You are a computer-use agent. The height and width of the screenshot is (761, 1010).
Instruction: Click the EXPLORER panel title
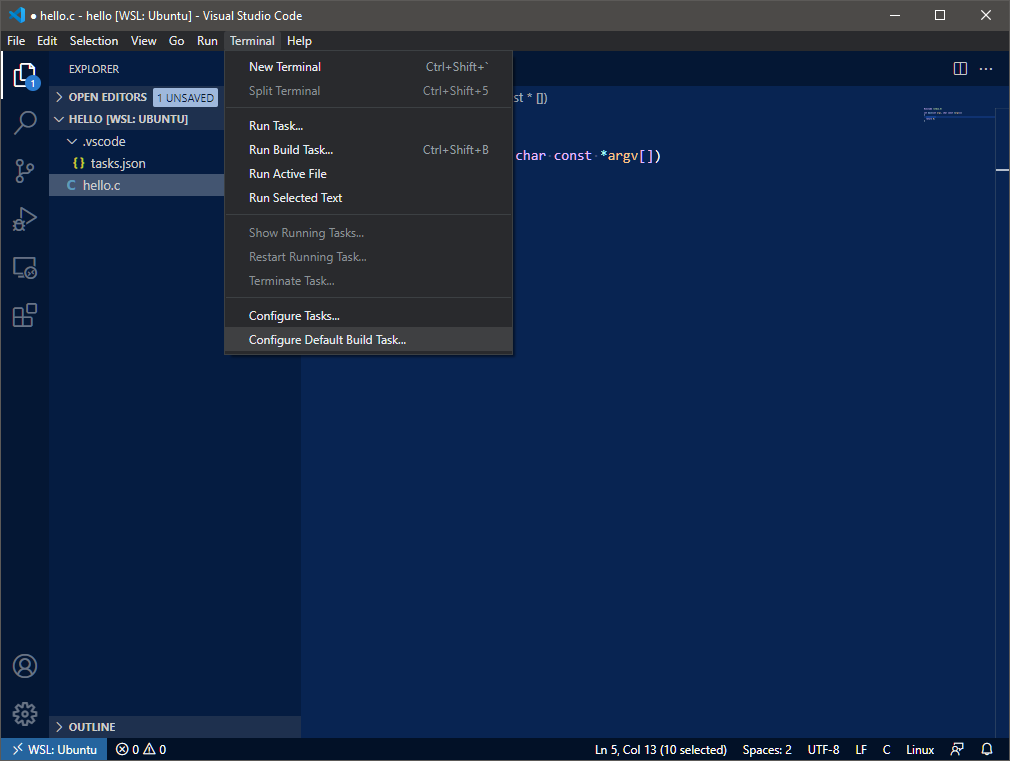point(94,69)
